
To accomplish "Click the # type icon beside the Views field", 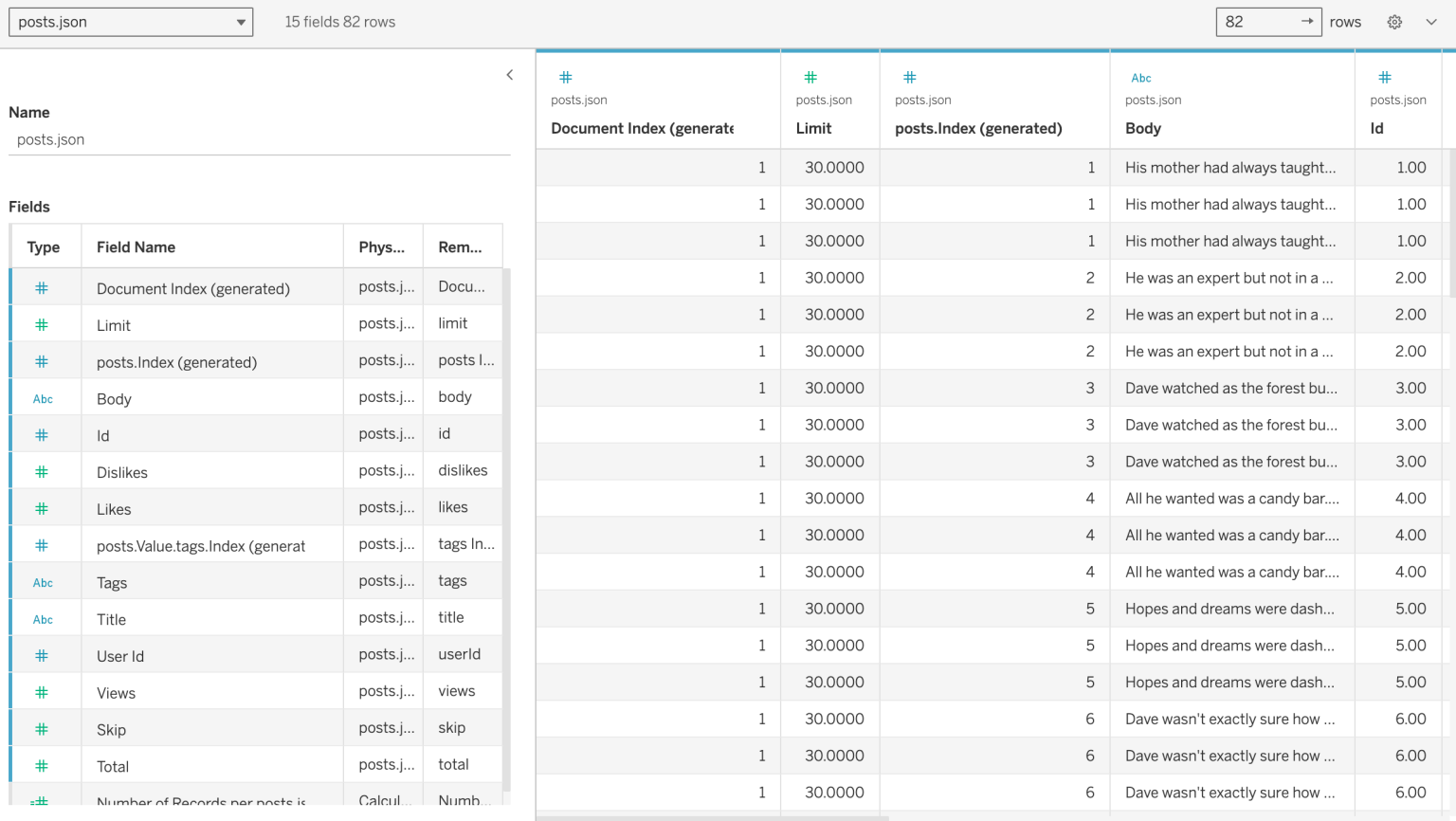I will [44, 692].
